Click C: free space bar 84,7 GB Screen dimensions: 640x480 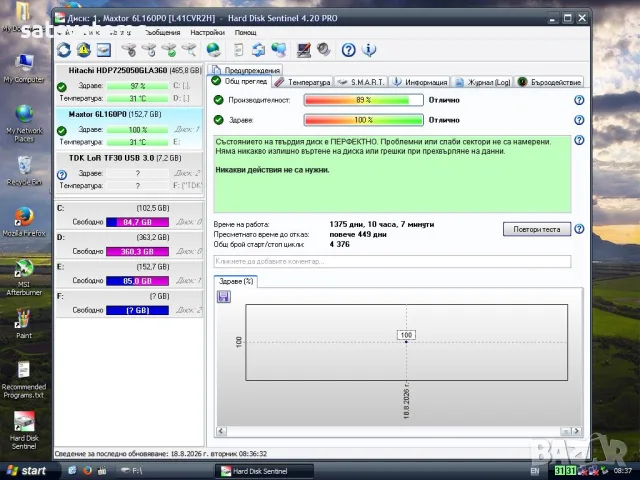pos(137,222)
